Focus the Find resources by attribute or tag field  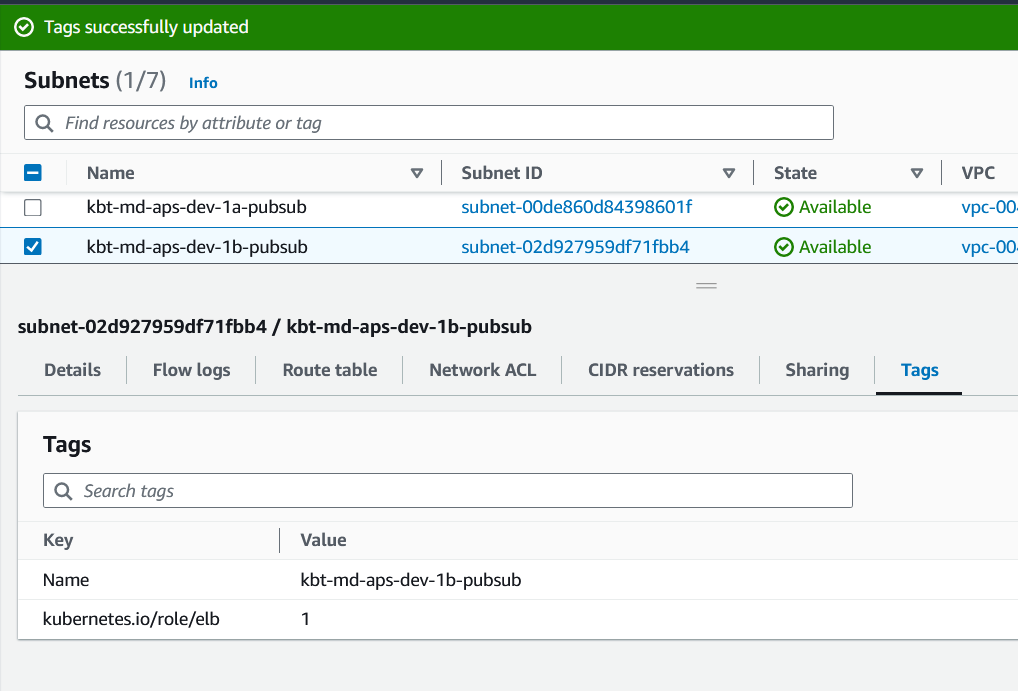point(428,123)
